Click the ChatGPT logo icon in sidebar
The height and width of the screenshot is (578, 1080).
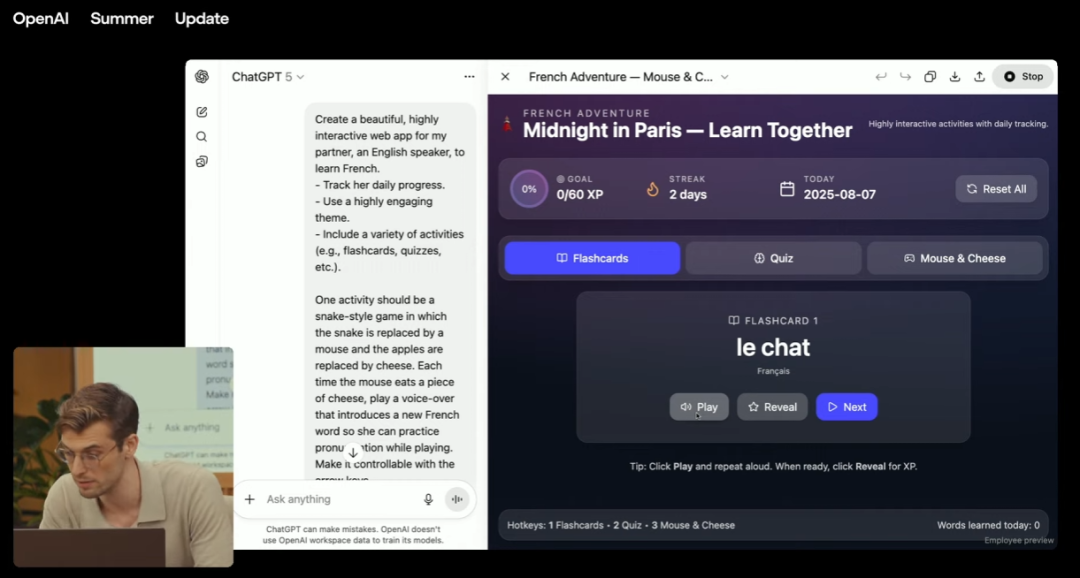click(202, 76)
